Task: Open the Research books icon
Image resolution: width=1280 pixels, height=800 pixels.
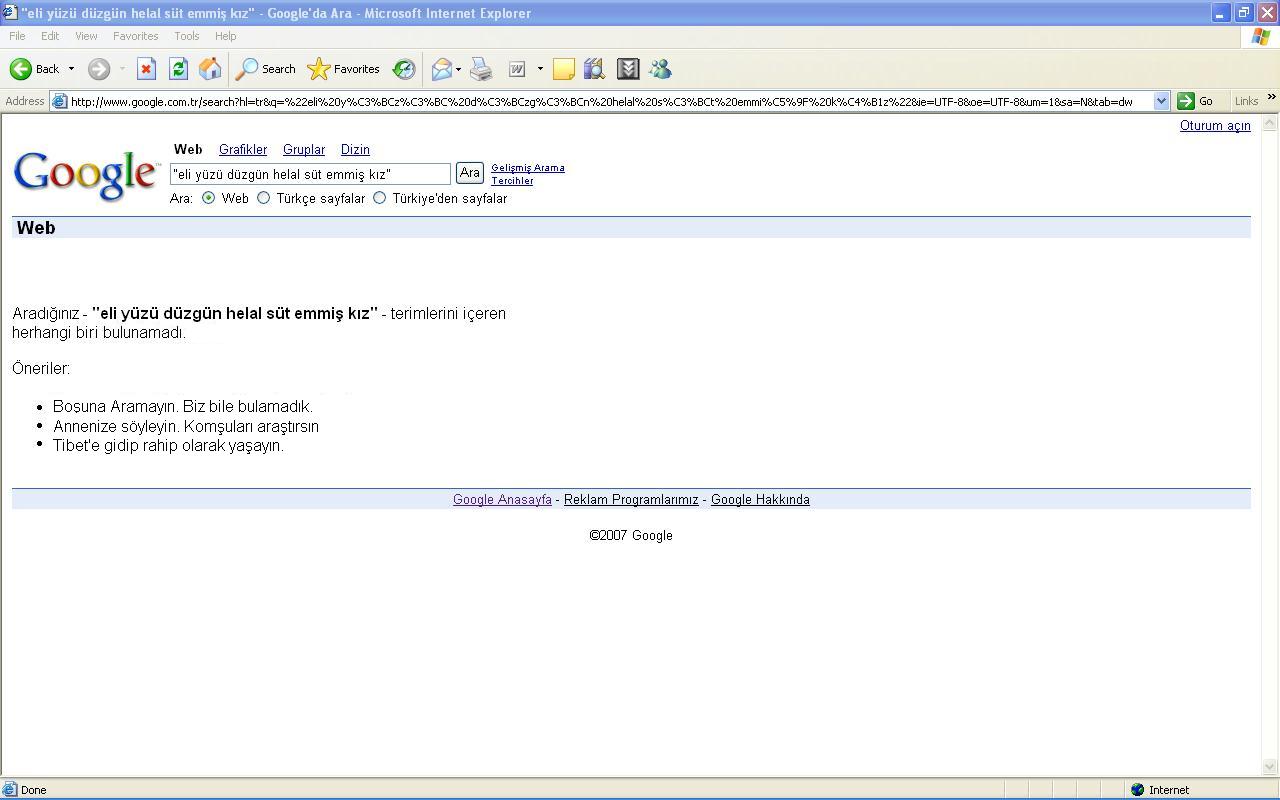Action: [x=594, y=69]
